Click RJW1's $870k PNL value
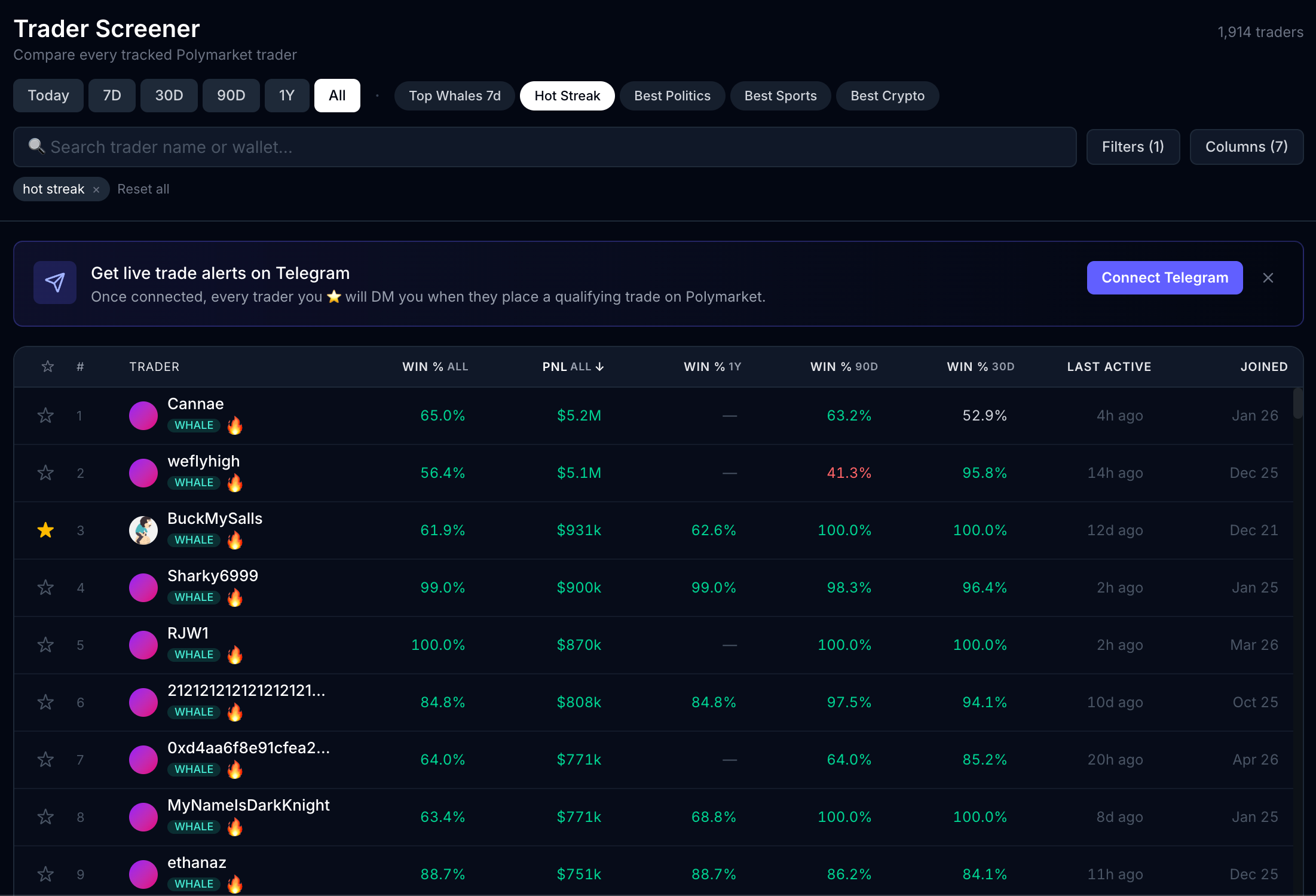This screenshot has height=896, width=1316. click(579, 645)
